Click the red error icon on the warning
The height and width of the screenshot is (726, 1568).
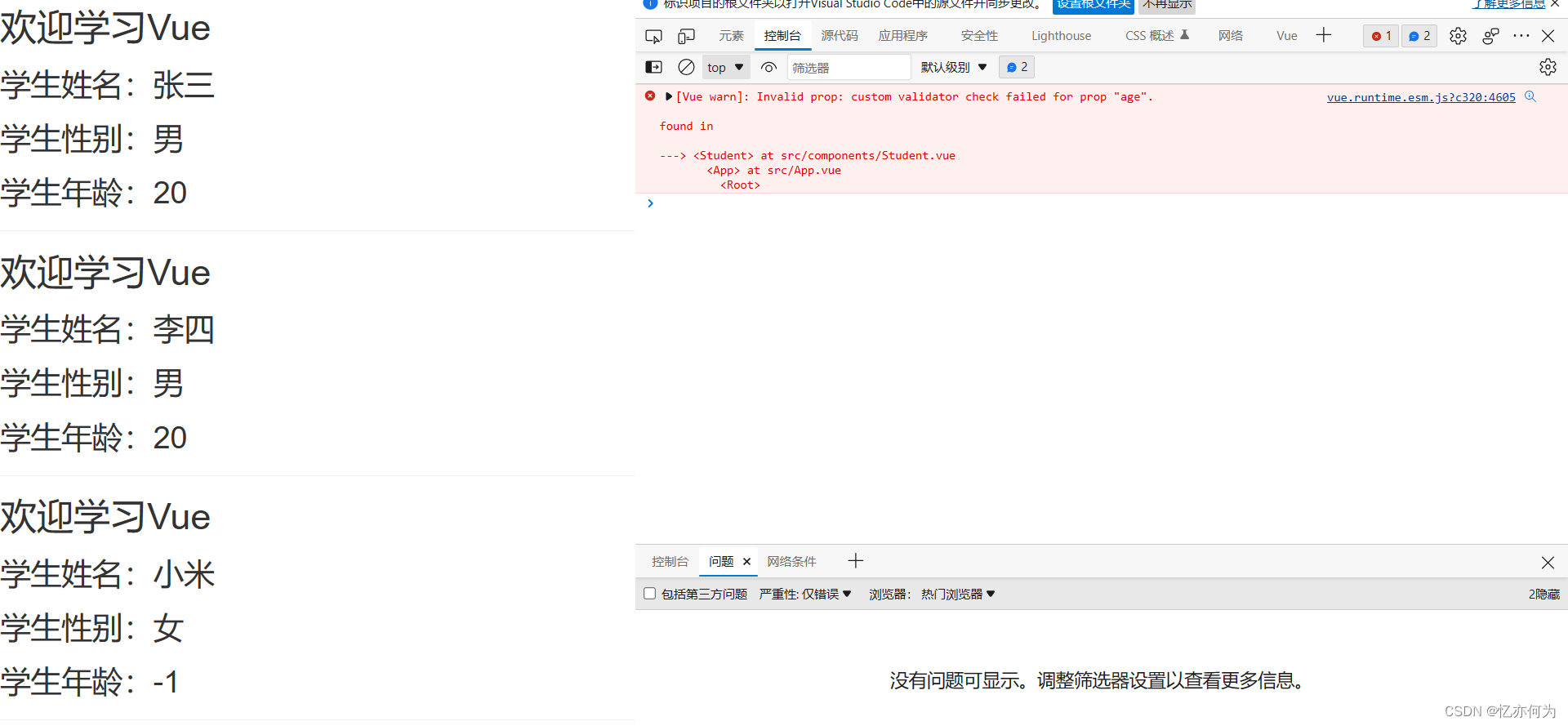[x=650, y=96]
